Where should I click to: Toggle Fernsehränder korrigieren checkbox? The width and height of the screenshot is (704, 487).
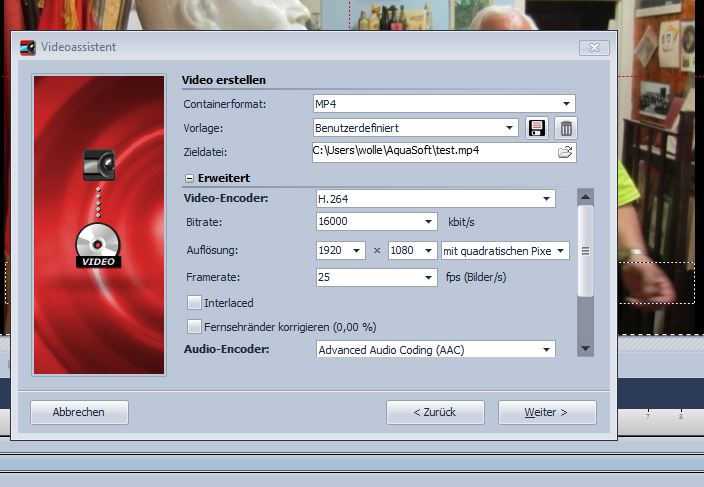pyautogui.click(x=195, y=326)
